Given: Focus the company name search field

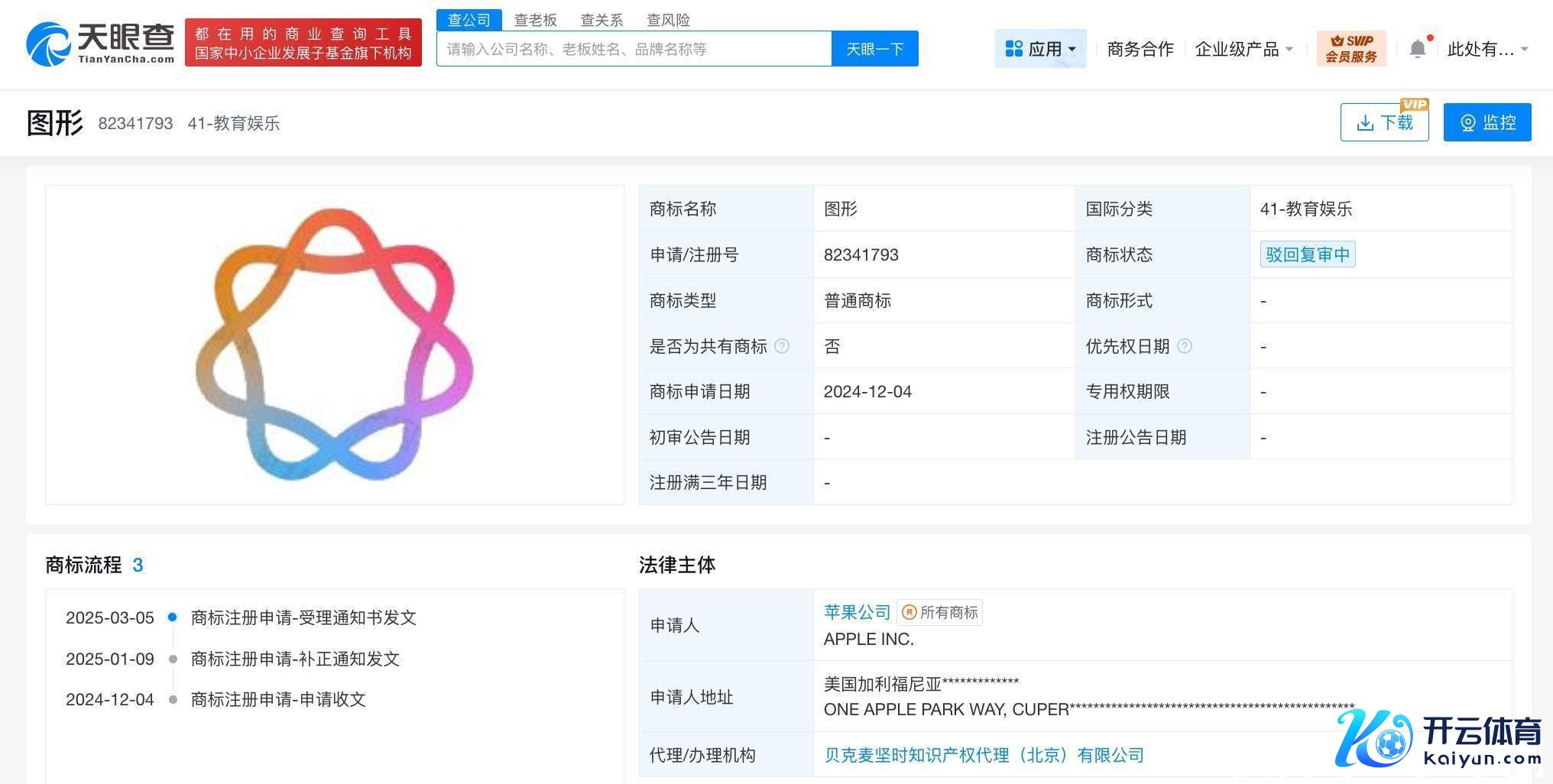Looking at the screenshot, I should tap(634, 49).
